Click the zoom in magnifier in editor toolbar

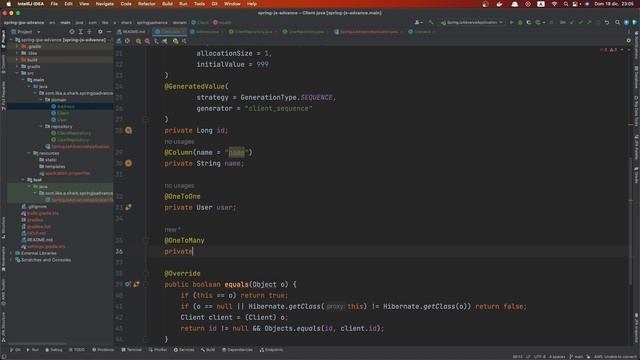139,41
